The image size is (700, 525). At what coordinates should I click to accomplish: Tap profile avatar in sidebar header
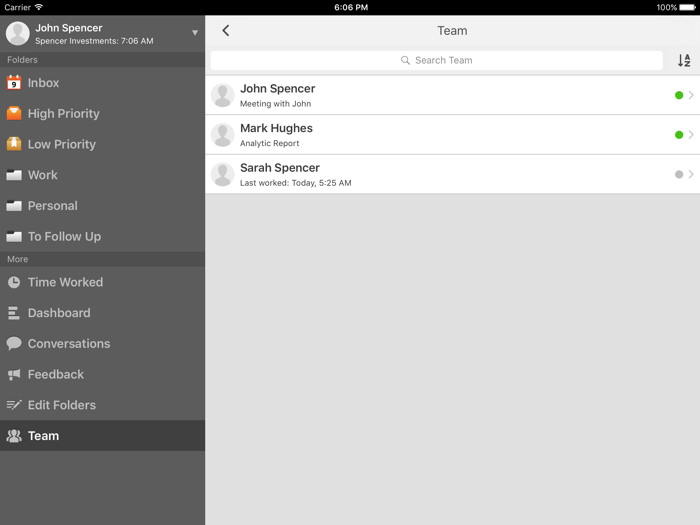[18, 33]
